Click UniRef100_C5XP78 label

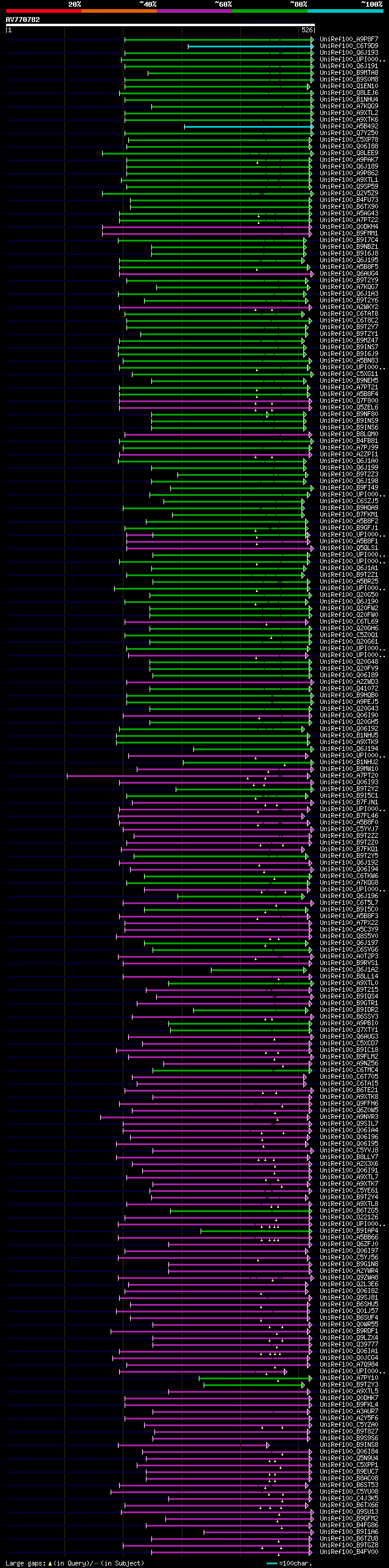tap(349, 140)
